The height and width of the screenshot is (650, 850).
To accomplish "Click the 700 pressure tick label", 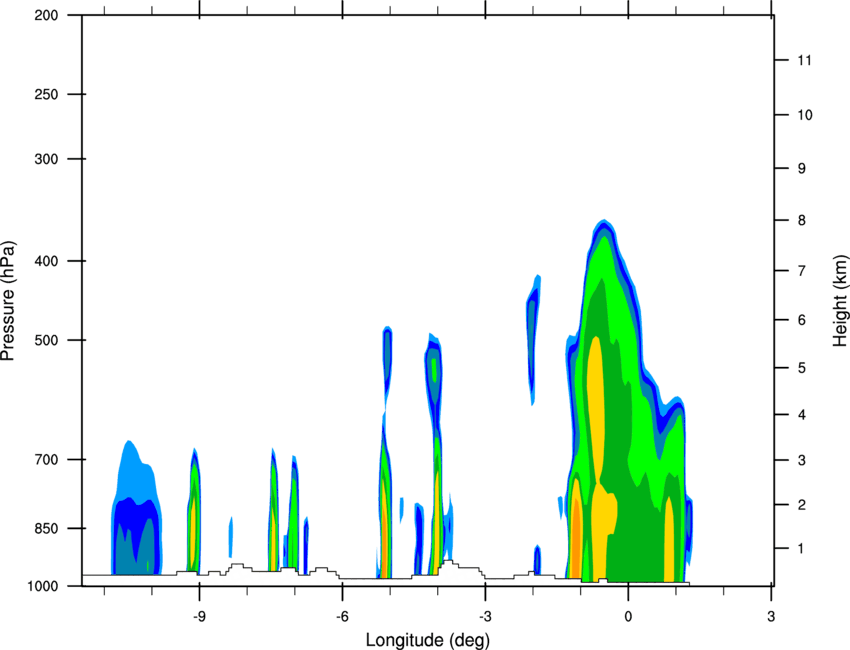I will 46,459.
